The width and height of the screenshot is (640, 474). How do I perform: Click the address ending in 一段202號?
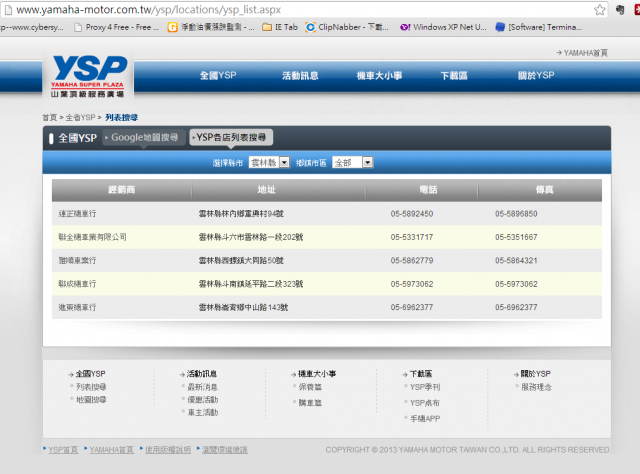point(251,237)
